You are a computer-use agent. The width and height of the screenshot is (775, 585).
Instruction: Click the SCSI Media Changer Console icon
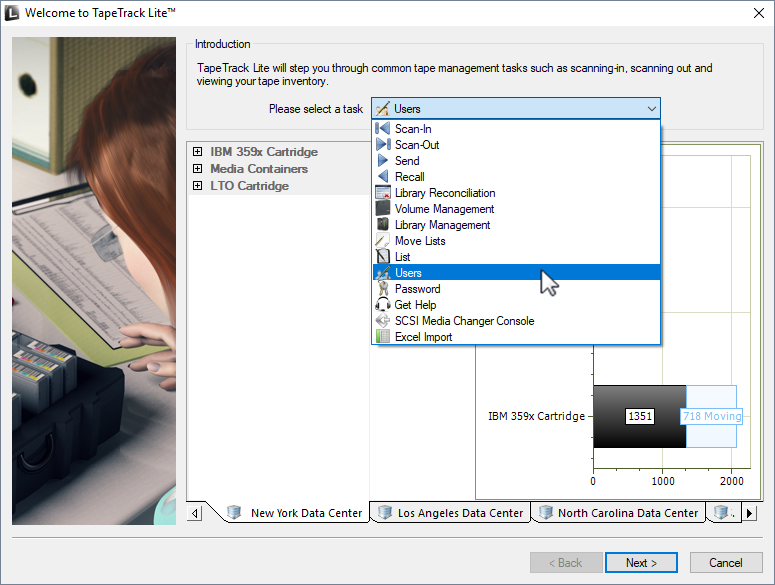pos(383,321)
